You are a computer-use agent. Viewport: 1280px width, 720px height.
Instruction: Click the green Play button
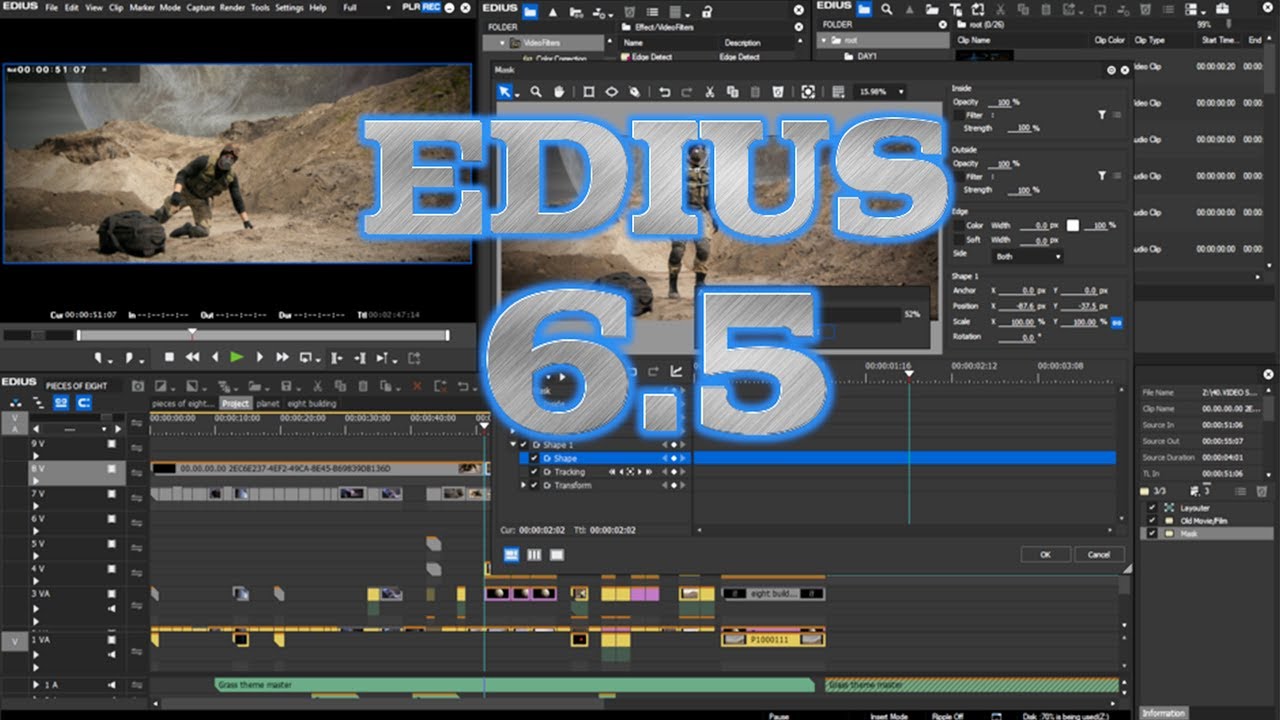pos(237,357)
